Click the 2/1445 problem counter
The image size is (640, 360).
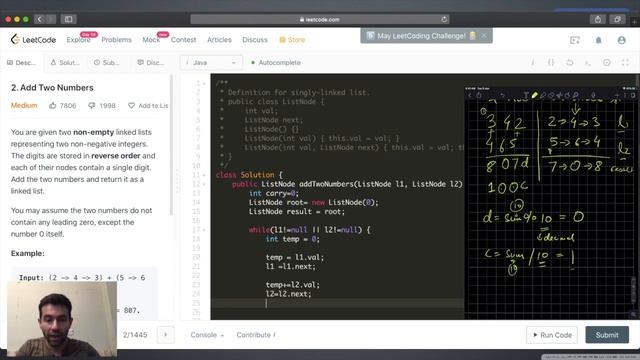point(135,335)
